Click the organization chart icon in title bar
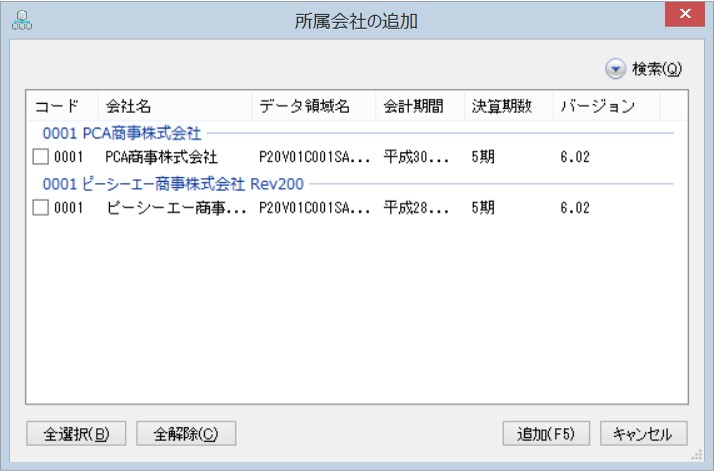 (22, 20)
